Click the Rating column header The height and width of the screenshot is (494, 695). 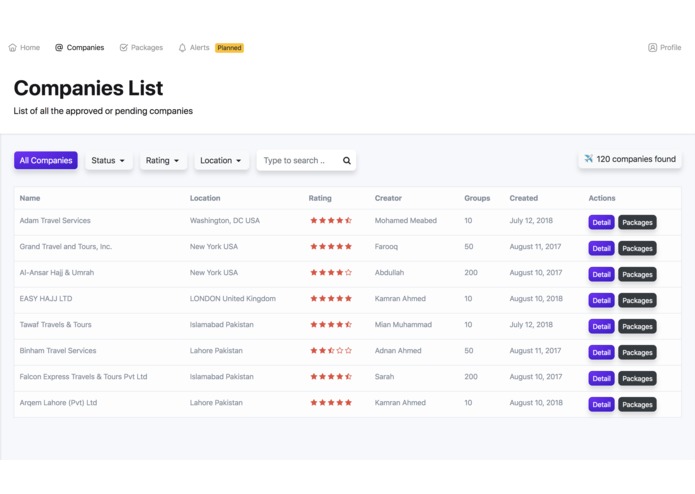[x=320, y=198]
